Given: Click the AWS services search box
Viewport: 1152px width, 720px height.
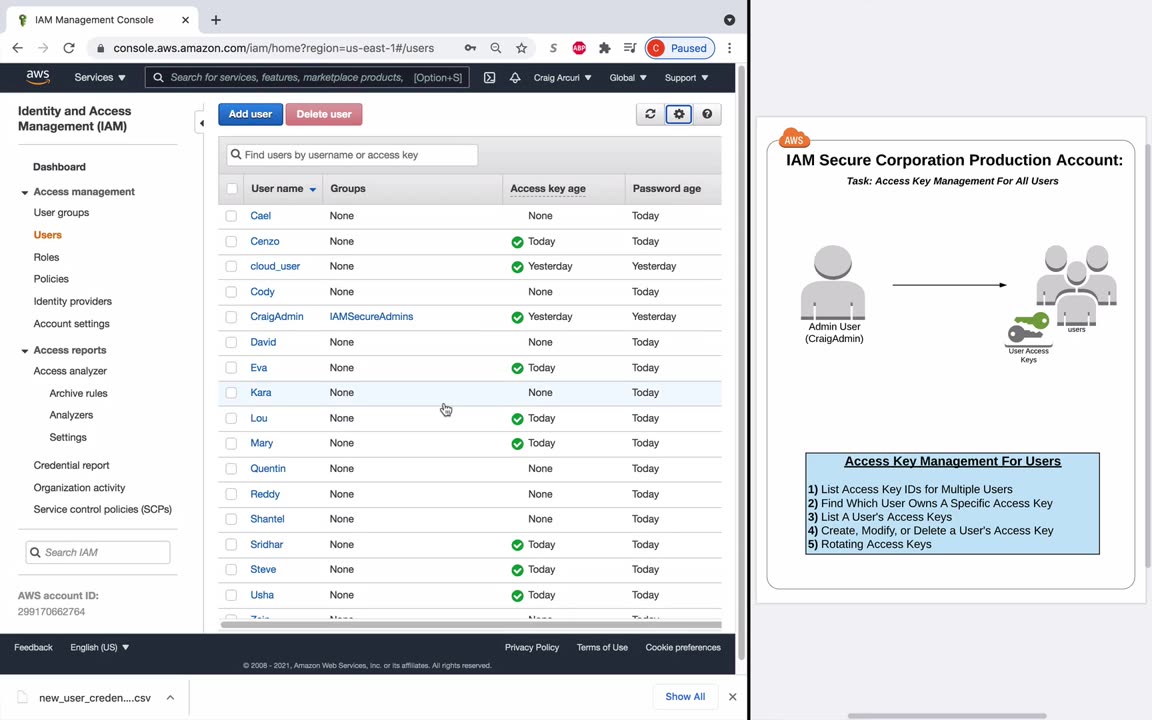Looking at the screenshot, I should (x=307, y=77).
